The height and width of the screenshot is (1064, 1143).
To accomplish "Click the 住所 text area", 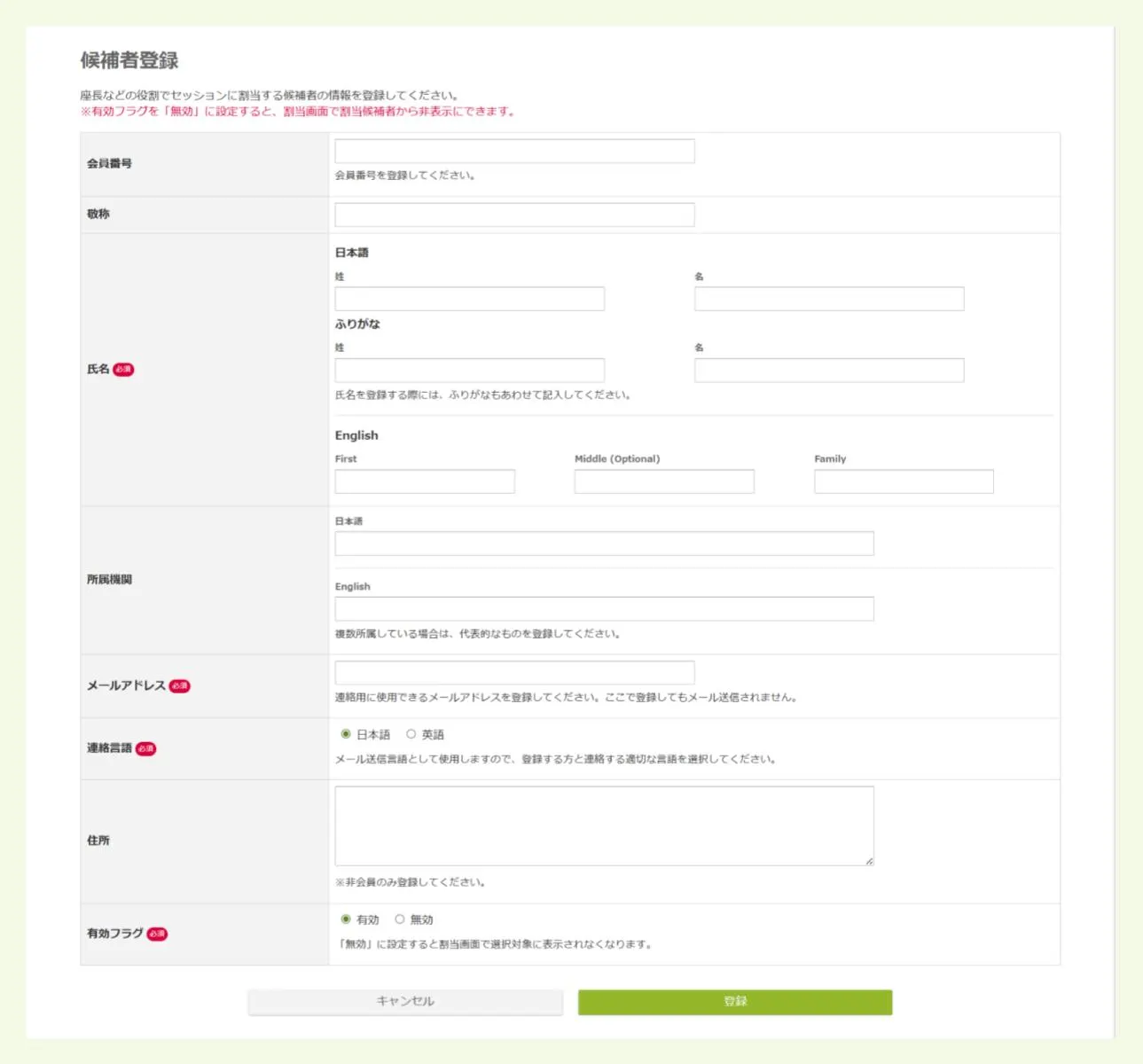I will coord(604,825).
